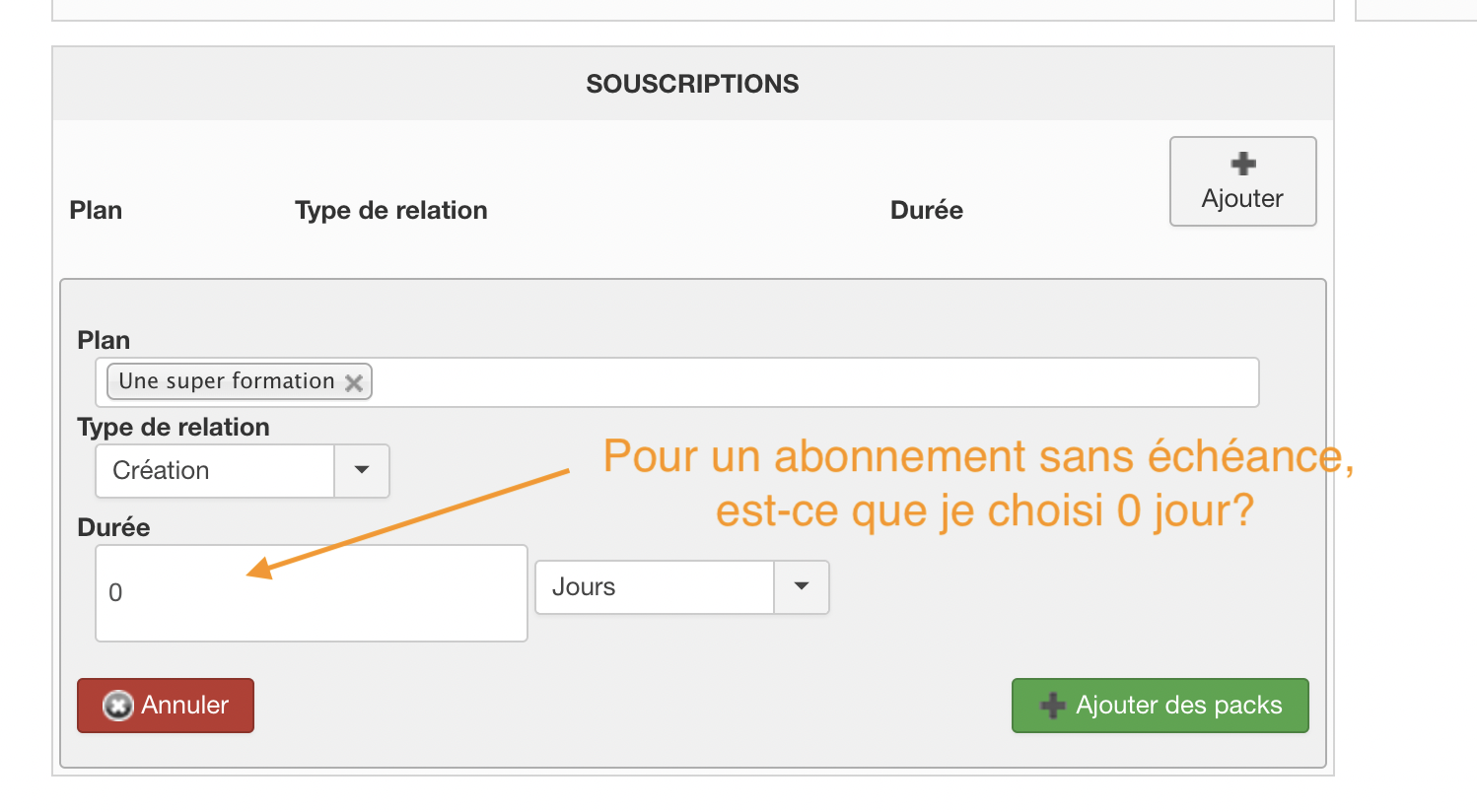Remove the "Une super formation" plan tag
The image size is (1477, 812).
(354, 382)
